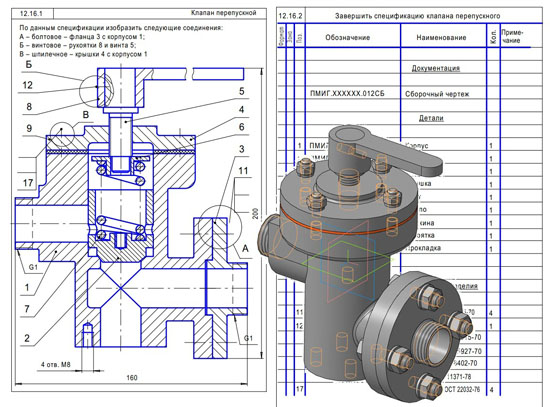Screen dimensions: 550x407
Task: Click the 'Документация' section heading
Action: click(x=436, y=68)
